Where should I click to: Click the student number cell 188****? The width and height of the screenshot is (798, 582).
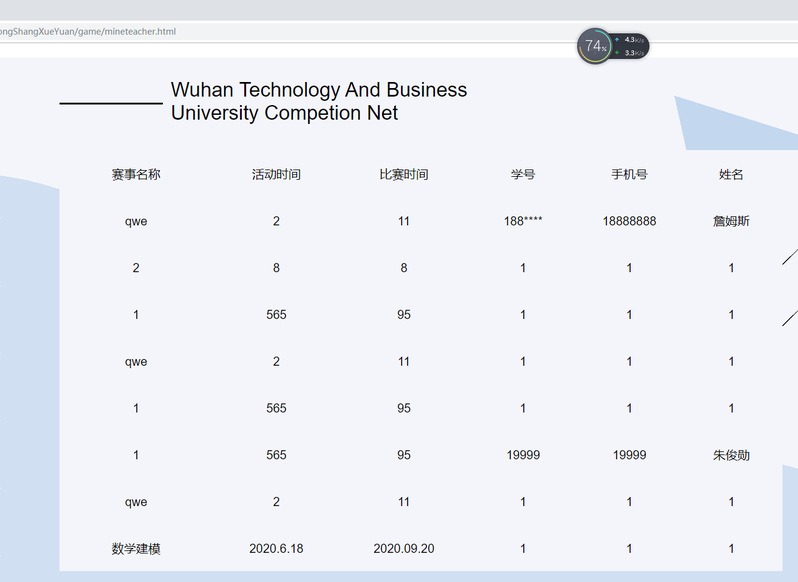pos(523,221)
